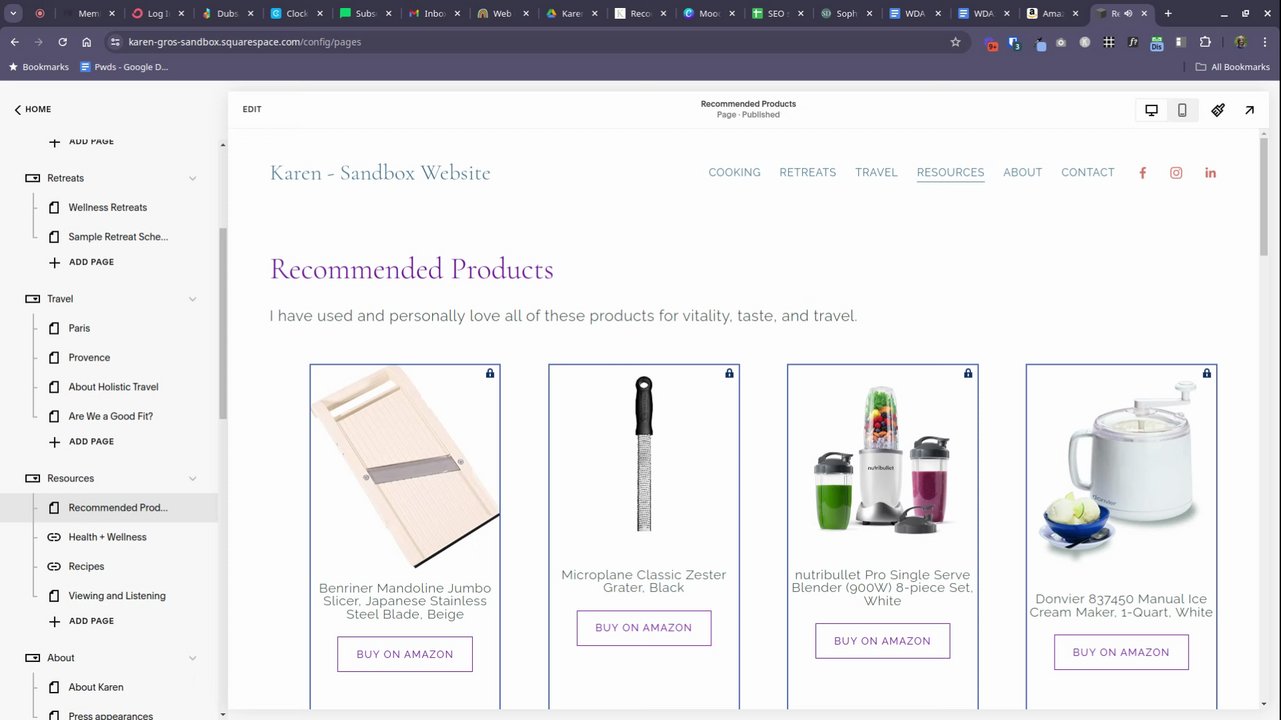
Task: Click lock icon on Benriner Mandoline card
Action: click(490, 373)
